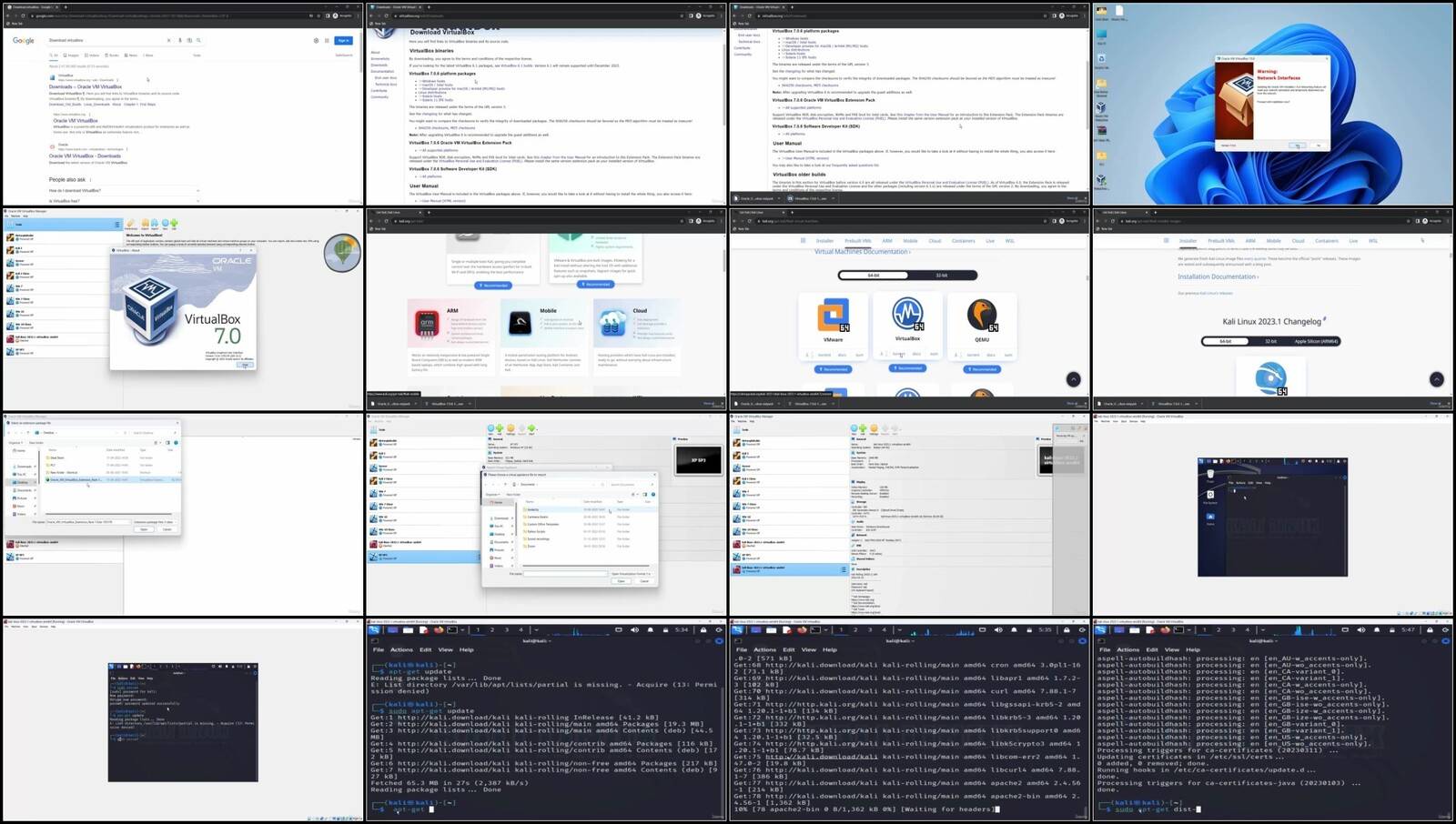Select 32-bit under the Kali Linux 2023.1 Changelog heading

tap(1270, 341)
